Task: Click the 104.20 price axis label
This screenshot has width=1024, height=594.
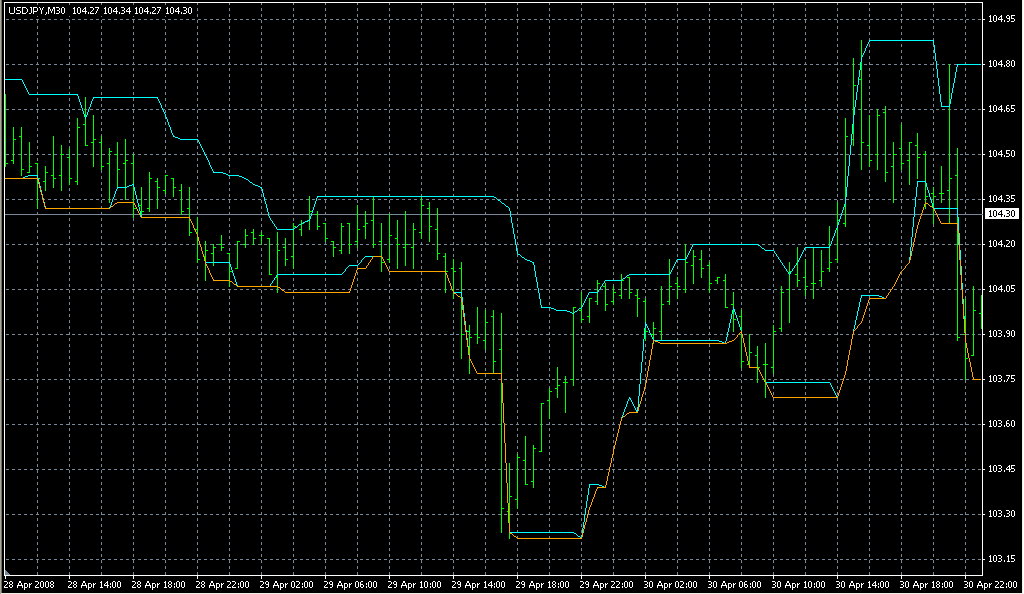Action: [x=1001, y=243]
